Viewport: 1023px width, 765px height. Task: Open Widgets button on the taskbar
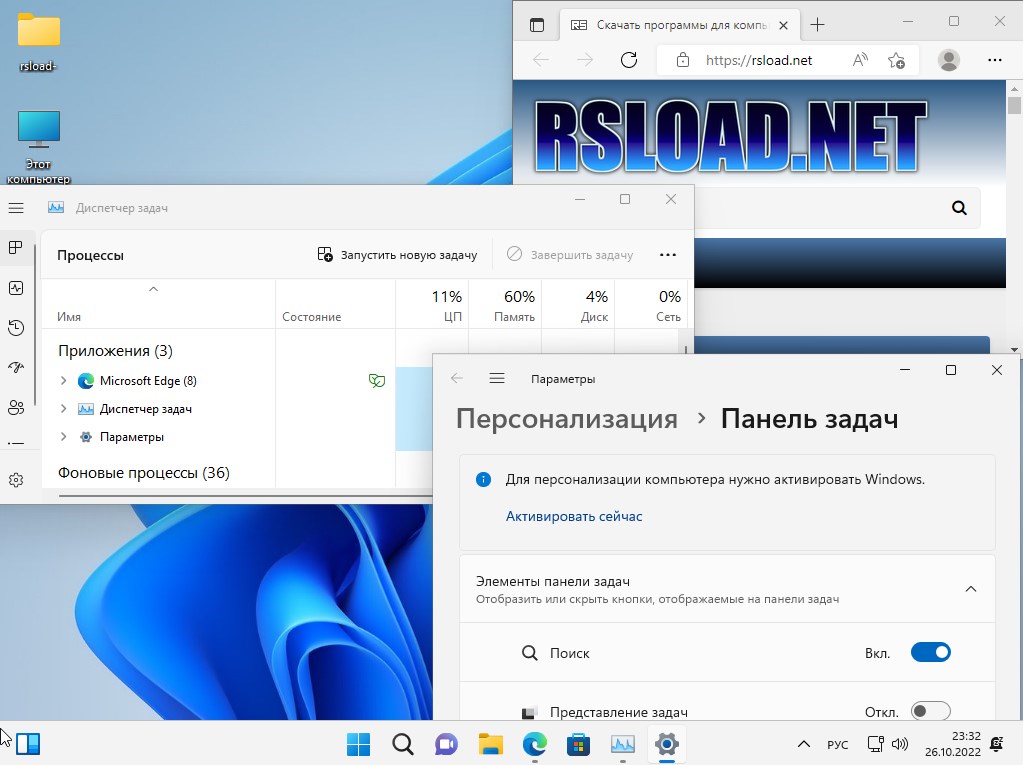[28, 743]
